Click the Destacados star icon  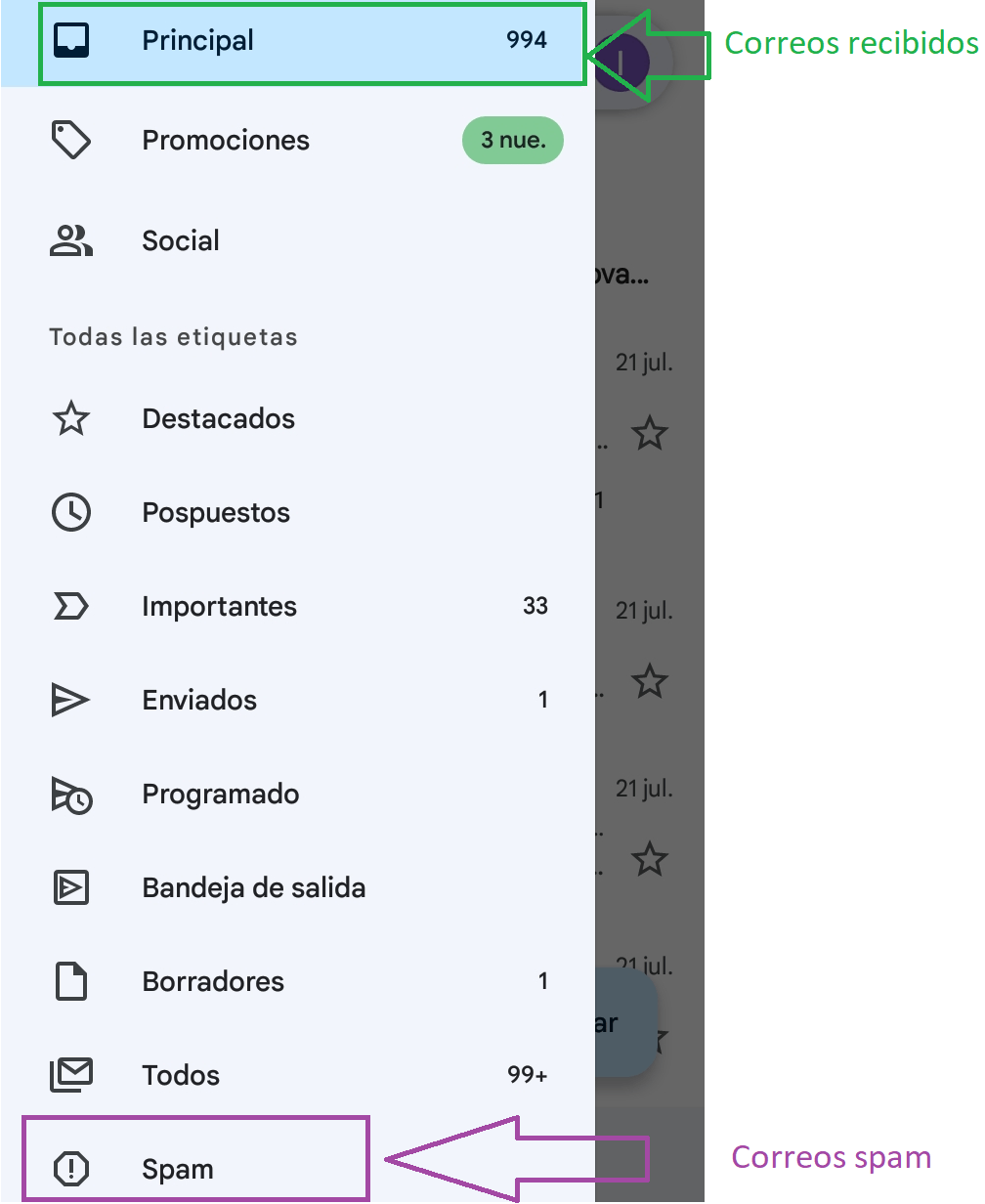pyautogui.click(x=70, y=419)
